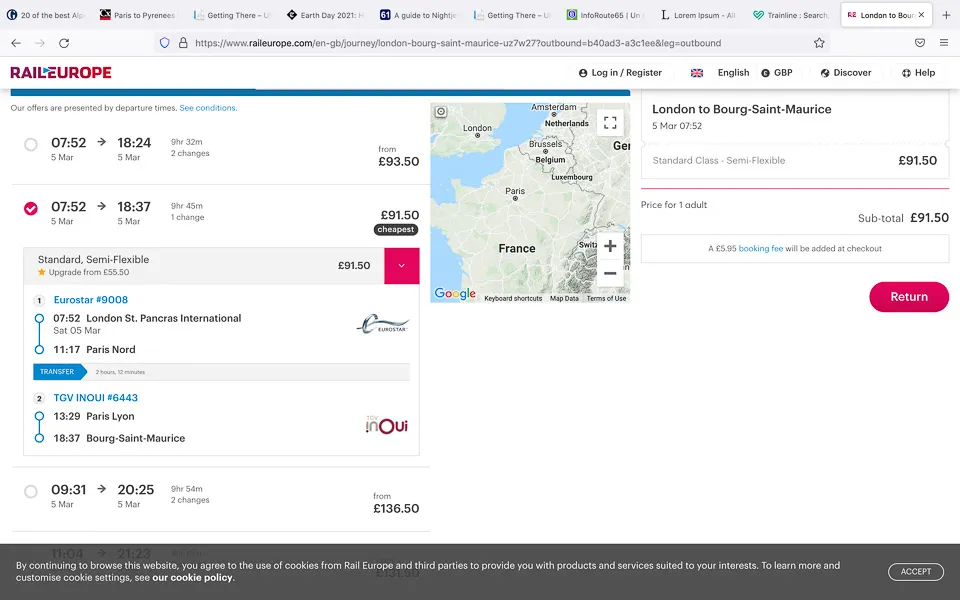Accept the cookie notice

tap(915, 572)
